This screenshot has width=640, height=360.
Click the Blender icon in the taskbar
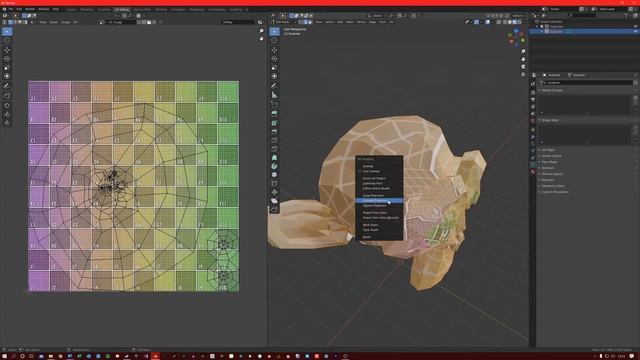point(155,356)
